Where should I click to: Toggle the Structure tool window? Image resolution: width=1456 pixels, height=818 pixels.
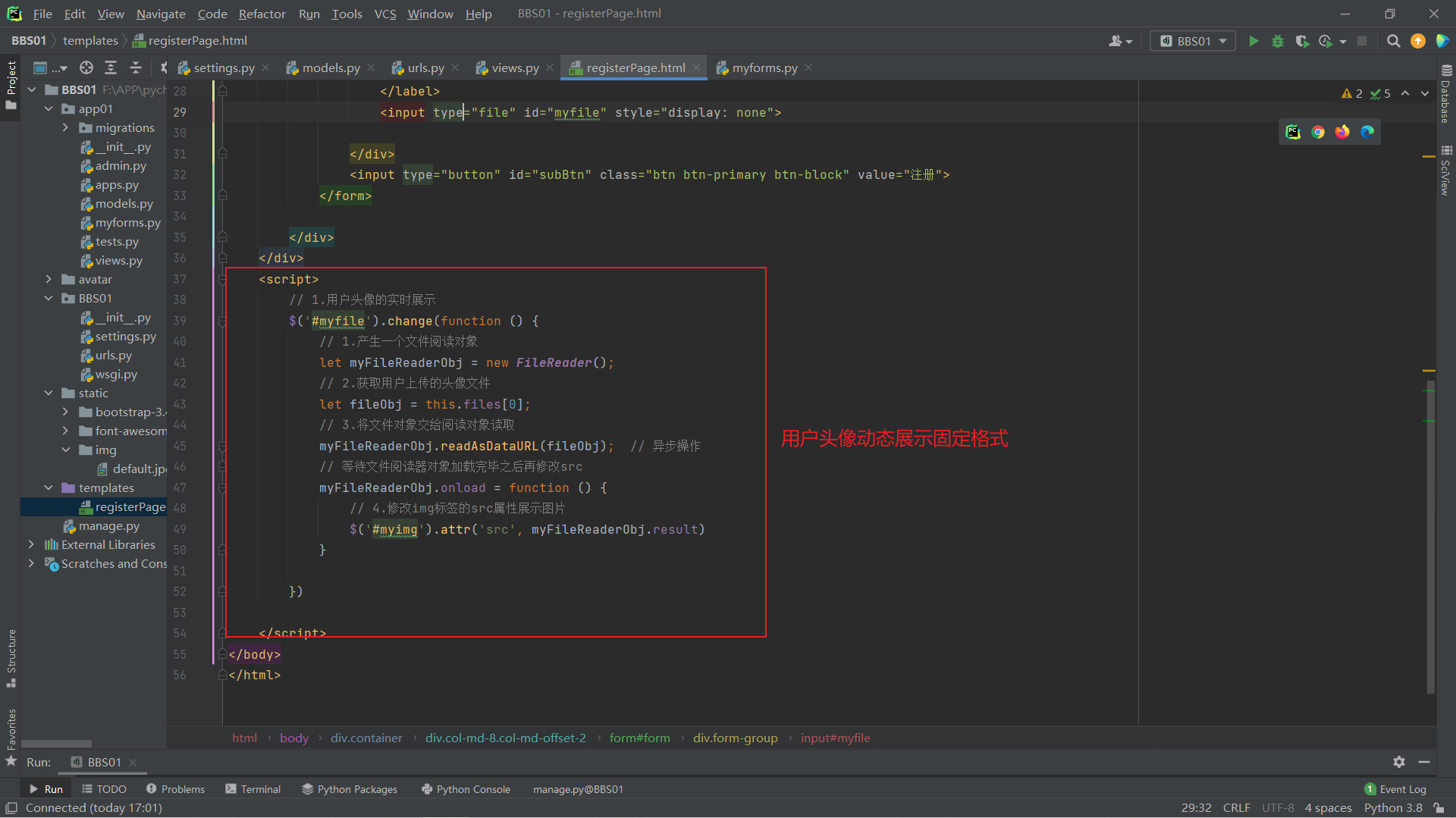coord(11,657)
